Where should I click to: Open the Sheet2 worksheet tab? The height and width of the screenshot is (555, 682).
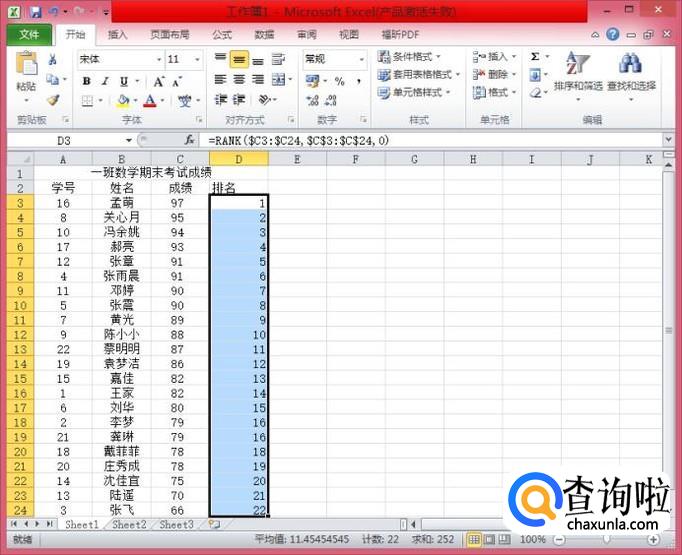pyautogui.click(x=129, y=525)
